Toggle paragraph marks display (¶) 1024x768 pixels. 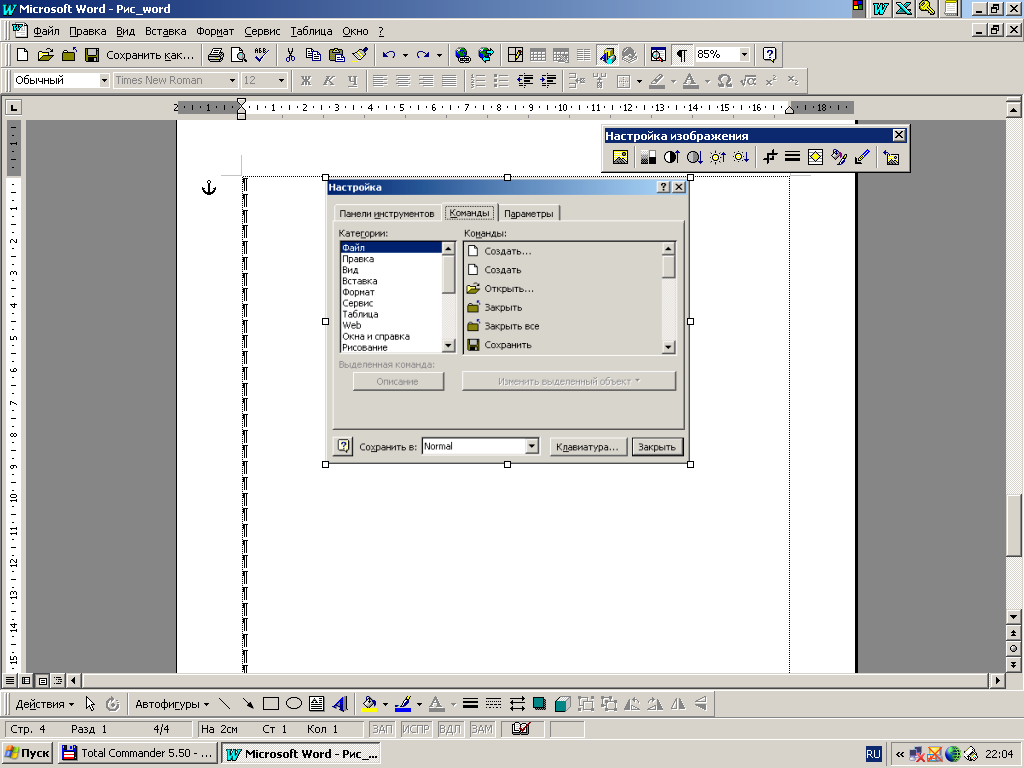pos(681,55)
